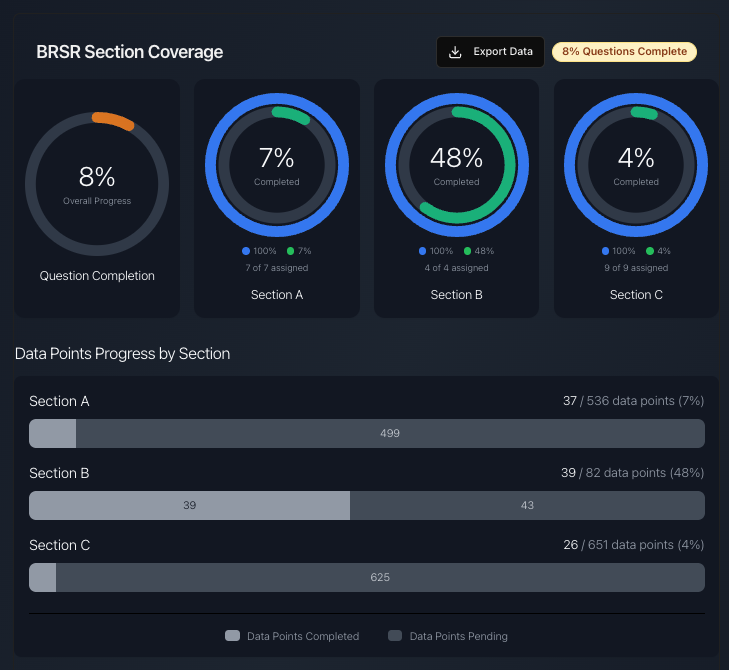This screenshot has width=729, height=670.
Task: Click Section C pending bar showing 625
Action: 380,577
